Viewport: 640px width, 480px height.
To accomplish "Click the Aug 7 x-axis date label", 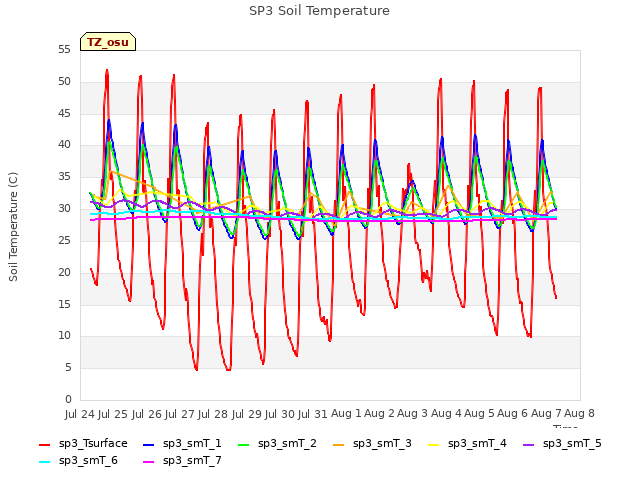I will tap(546, 413).
